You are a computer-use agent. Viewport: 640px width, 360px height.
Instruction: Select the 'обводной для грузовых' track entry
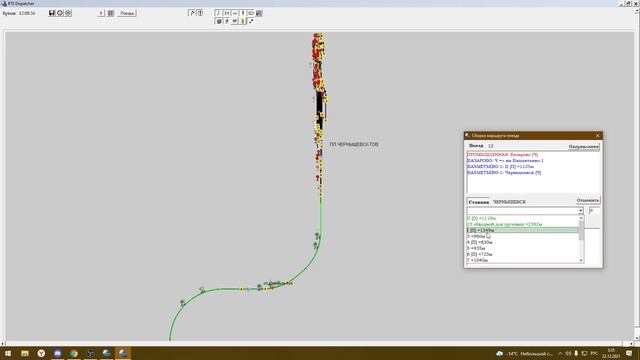pyautogui.click(x=523, y=224)
